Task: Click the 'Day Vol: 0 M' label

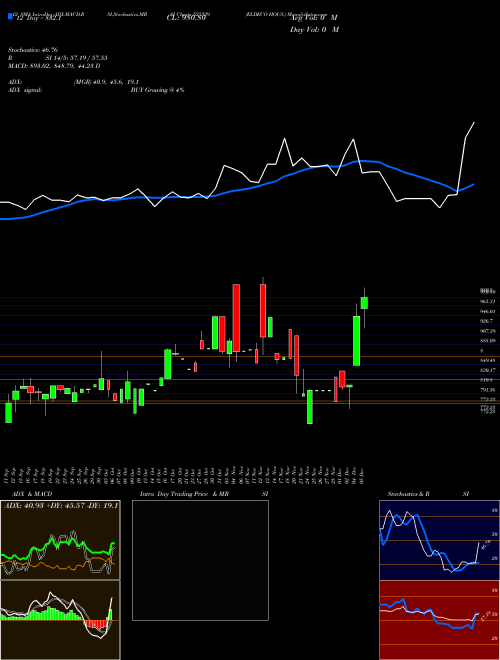Action: pos(314,29)
